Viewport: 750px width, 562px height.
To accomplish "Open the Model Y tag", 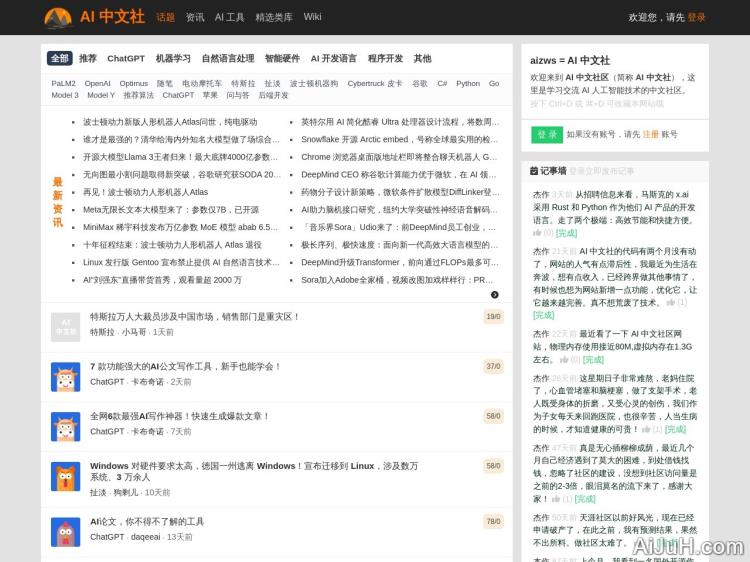I will [101, 95].
